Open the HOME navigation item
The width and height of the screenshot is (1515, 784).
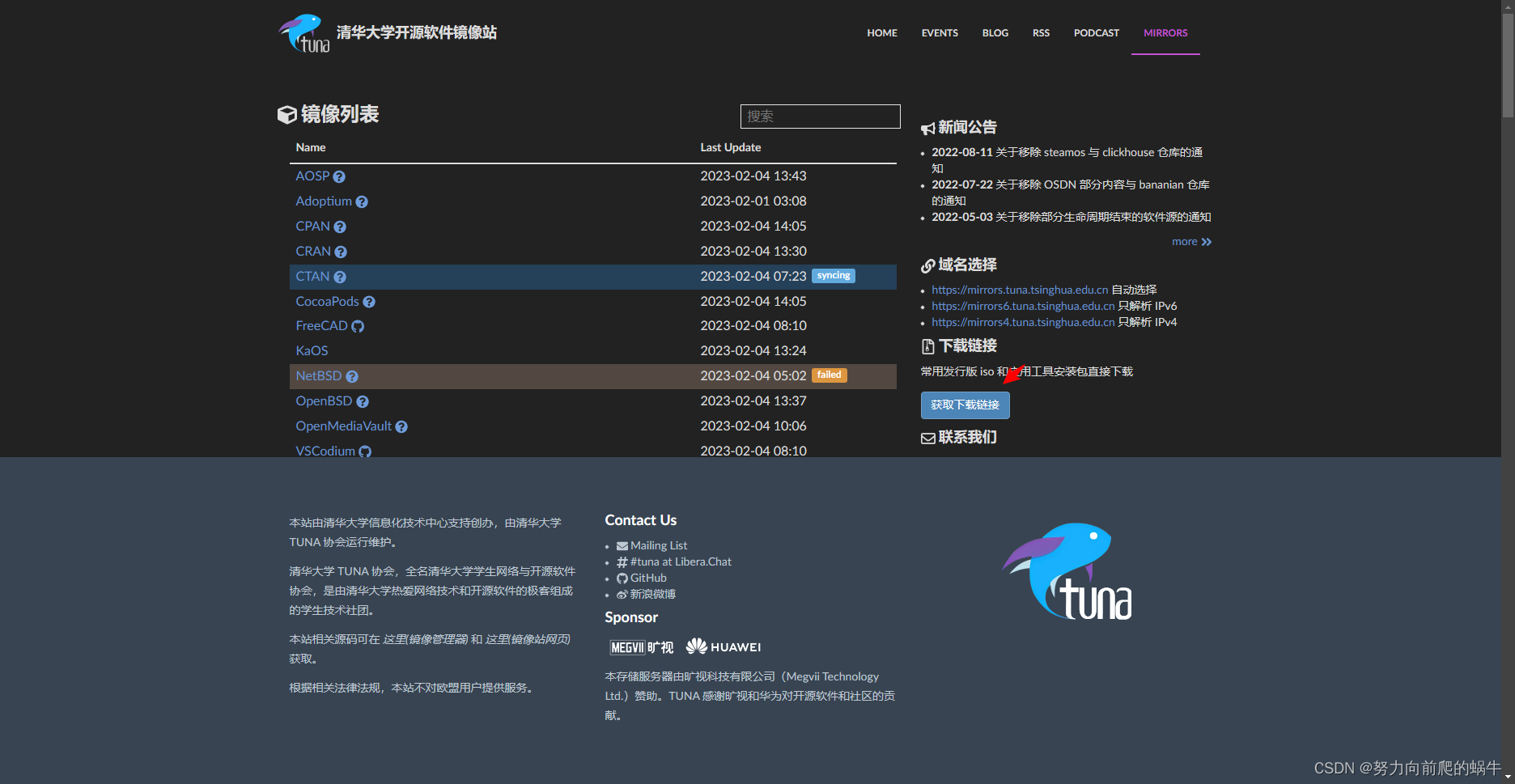(882, 33)
